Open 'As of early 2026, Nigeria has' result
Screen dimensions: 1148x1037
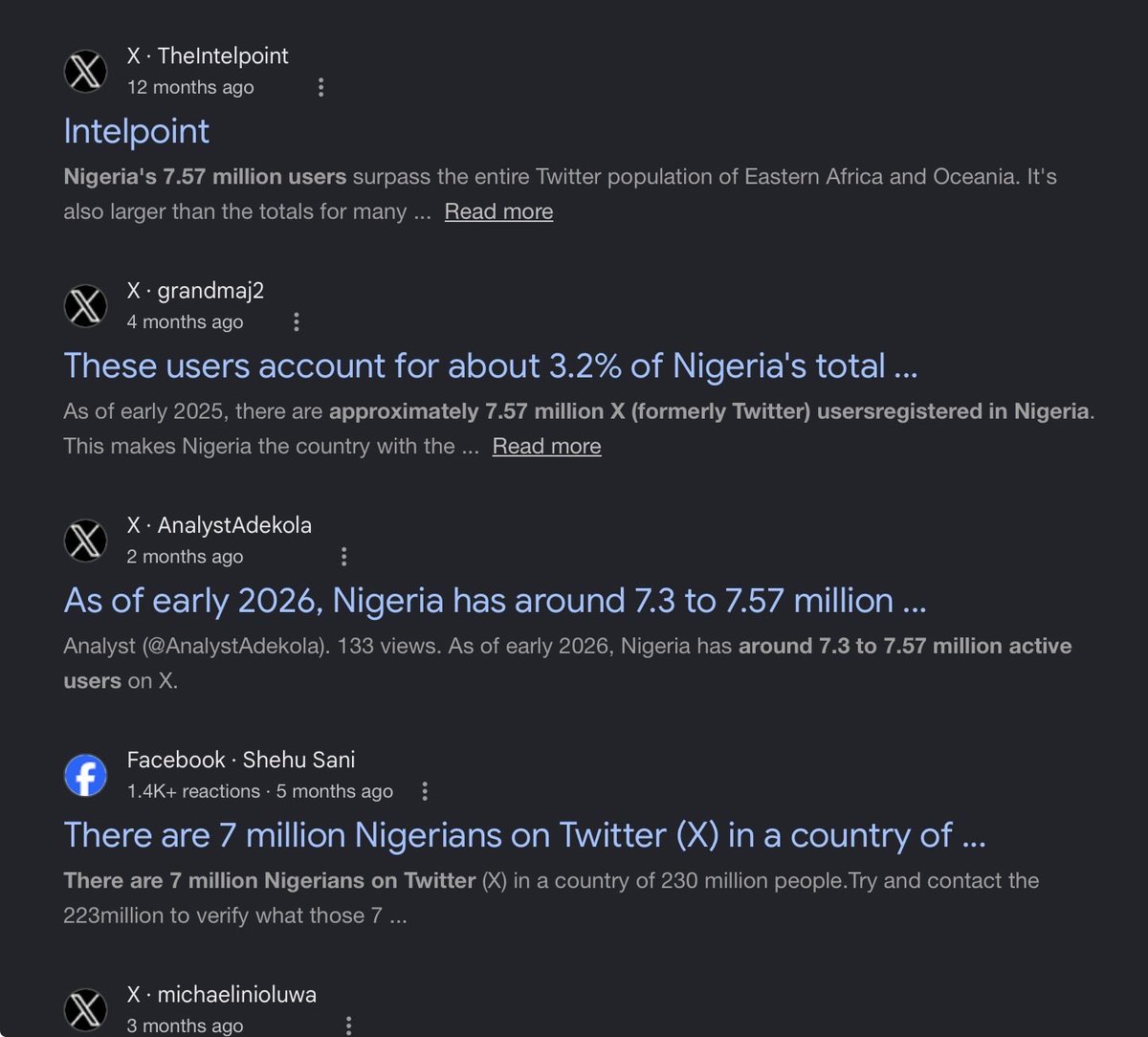click(495, 600)
